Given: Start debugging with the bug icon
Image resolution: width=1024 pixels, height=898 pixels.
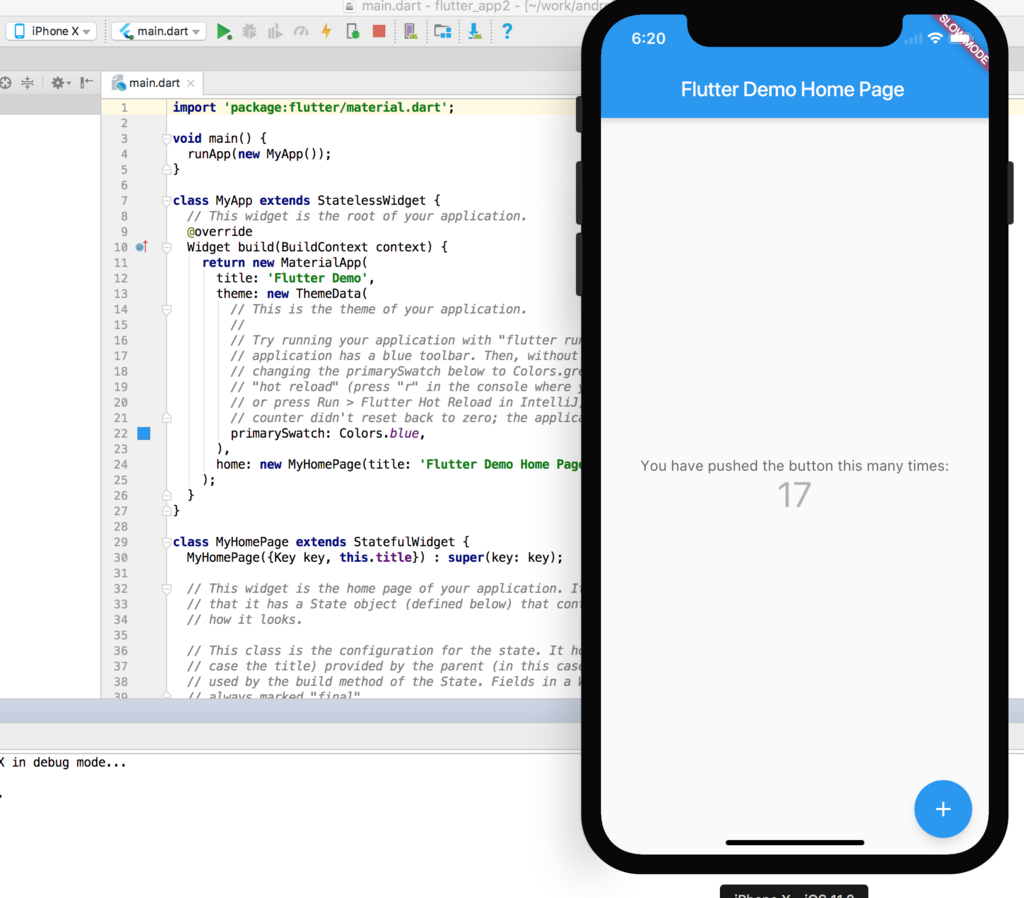Looking at the screenshot, I should (249, 31).
